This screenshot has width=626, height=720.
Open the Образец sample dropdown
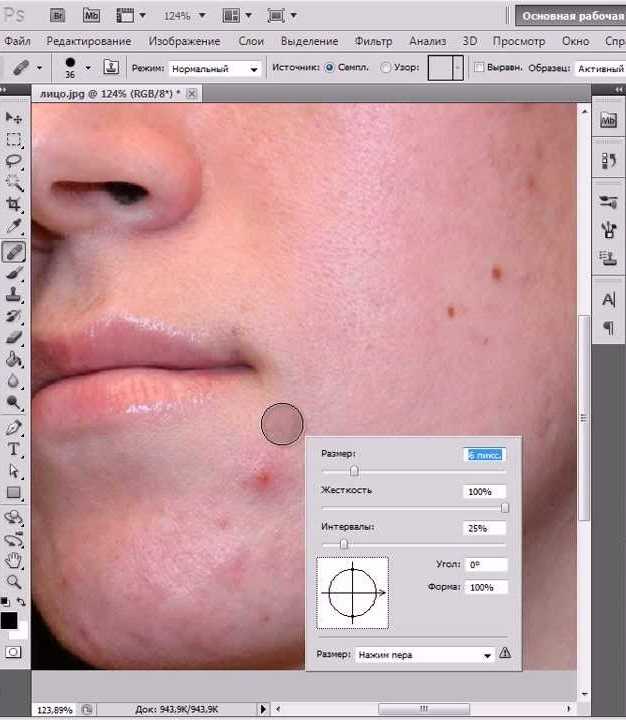600,69
